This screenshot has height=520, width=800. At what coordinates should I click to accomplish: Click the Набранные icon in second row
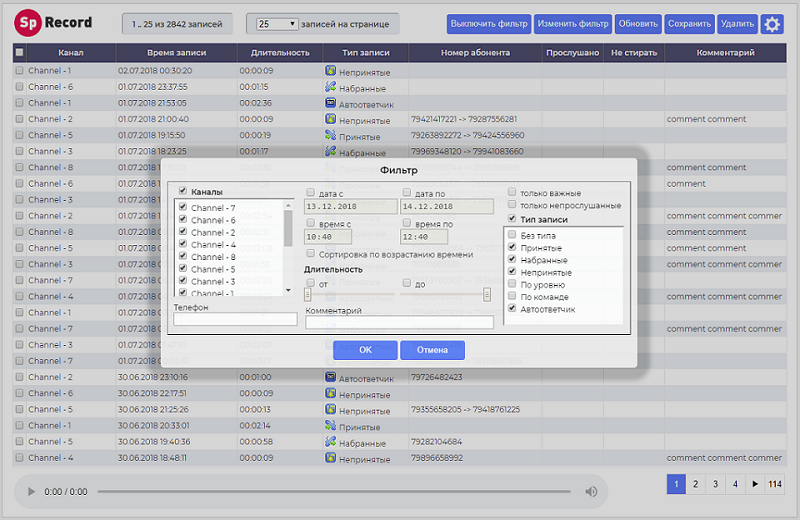pyautogui.click(x=330, y=87)
